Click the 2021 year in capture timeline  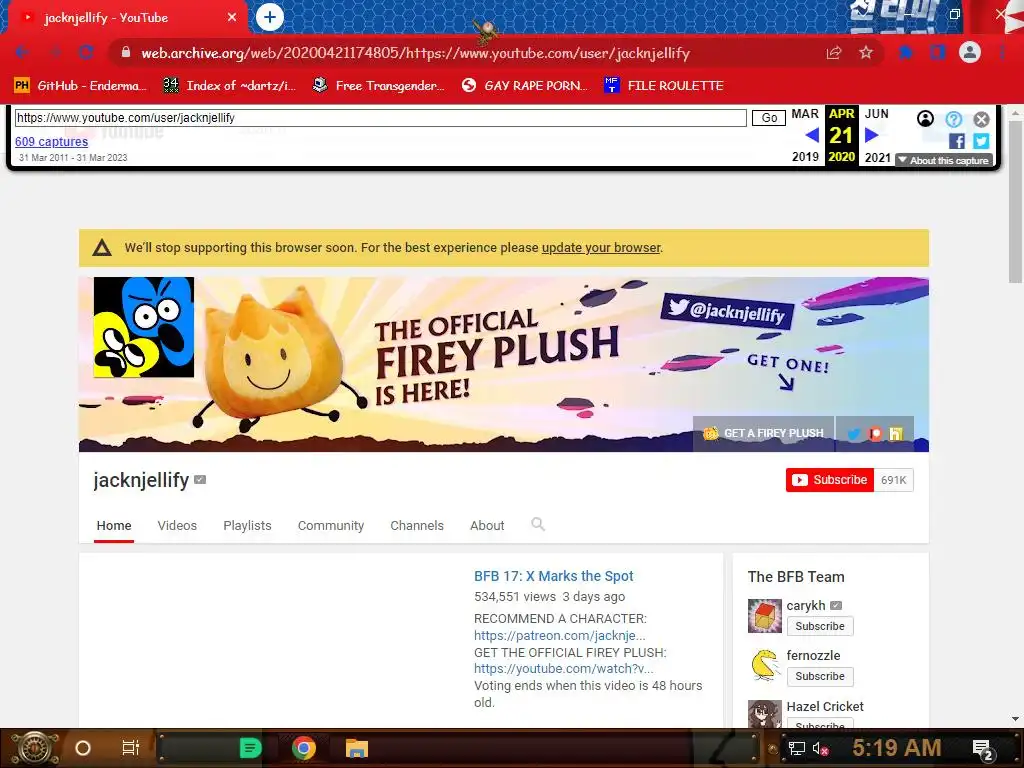[878, 157]
